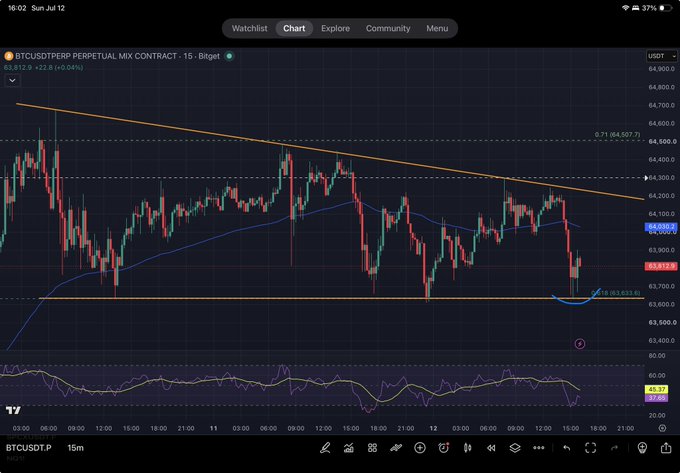The height and width of the screenshot is (473, 680).
Task: Open the time axis settings gear icon
Action: pyautogui.click(x=662, y=428)
